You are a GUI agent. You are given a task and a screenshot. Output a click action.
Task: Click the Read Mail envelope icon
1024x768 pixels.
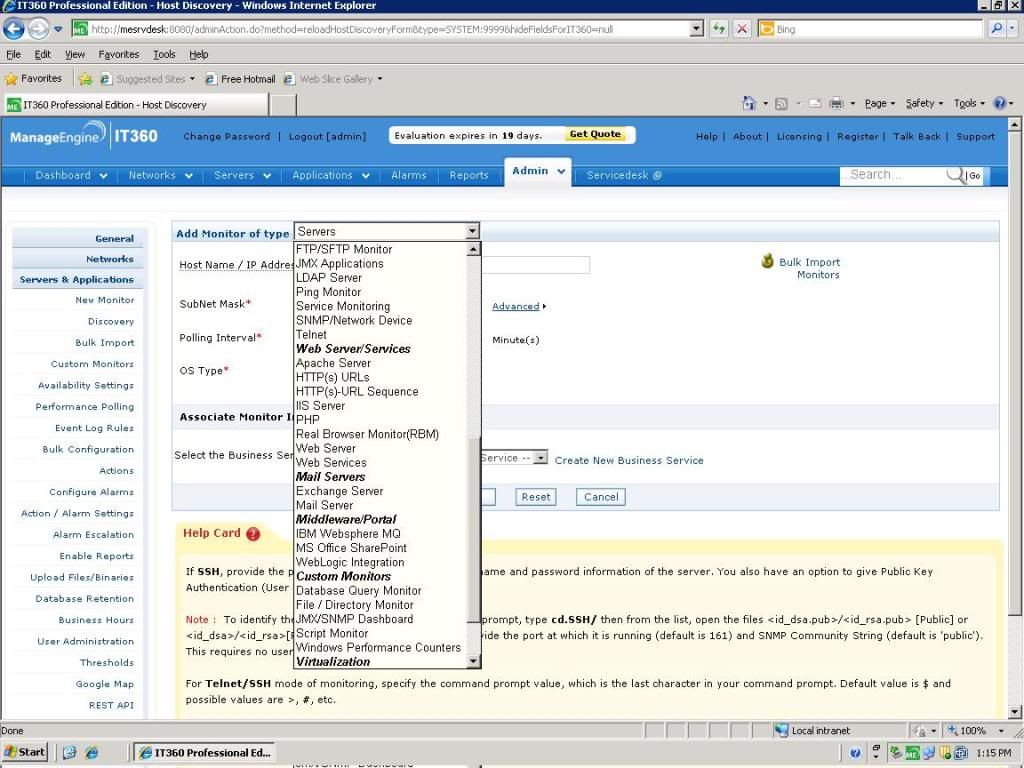[814, 103]
